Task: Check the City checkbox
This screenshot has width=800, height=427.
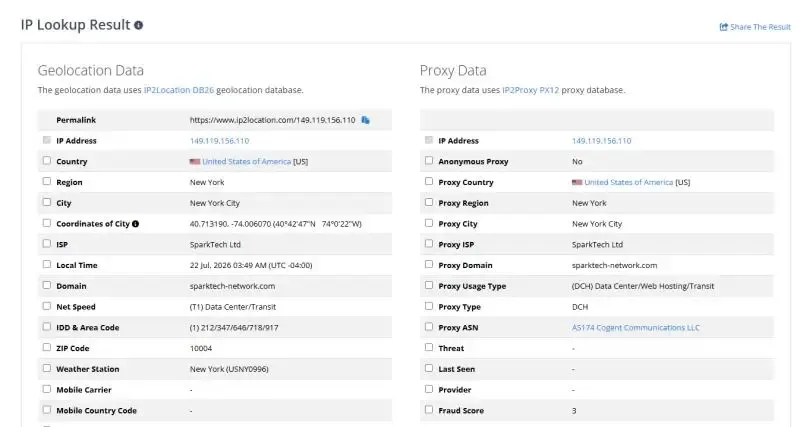Action: [x=47, y=202]
